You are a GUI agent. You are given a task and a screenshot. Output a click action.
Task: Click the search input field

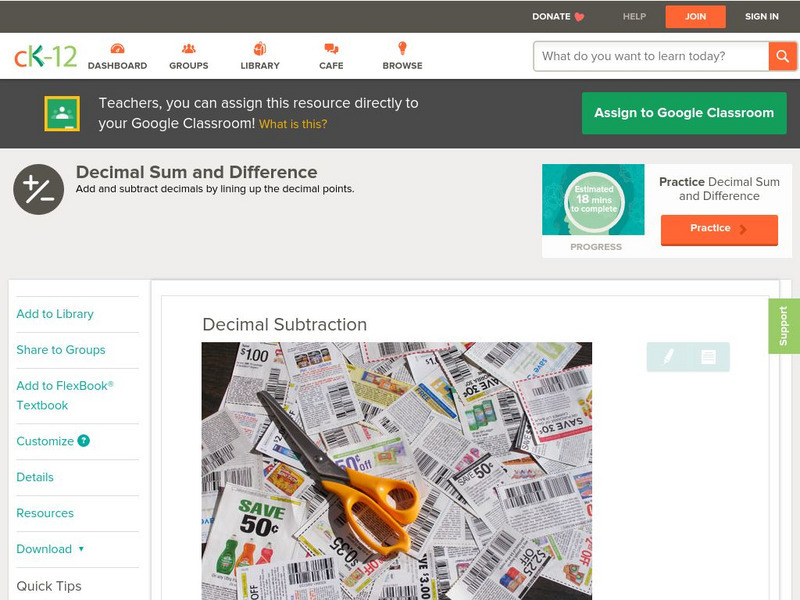pyautogui.click(x=651, y=56)
